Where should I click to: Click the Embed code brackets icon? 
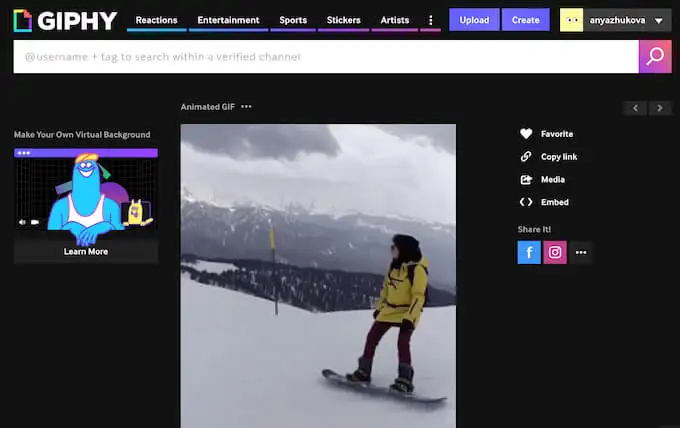(526, 202)
